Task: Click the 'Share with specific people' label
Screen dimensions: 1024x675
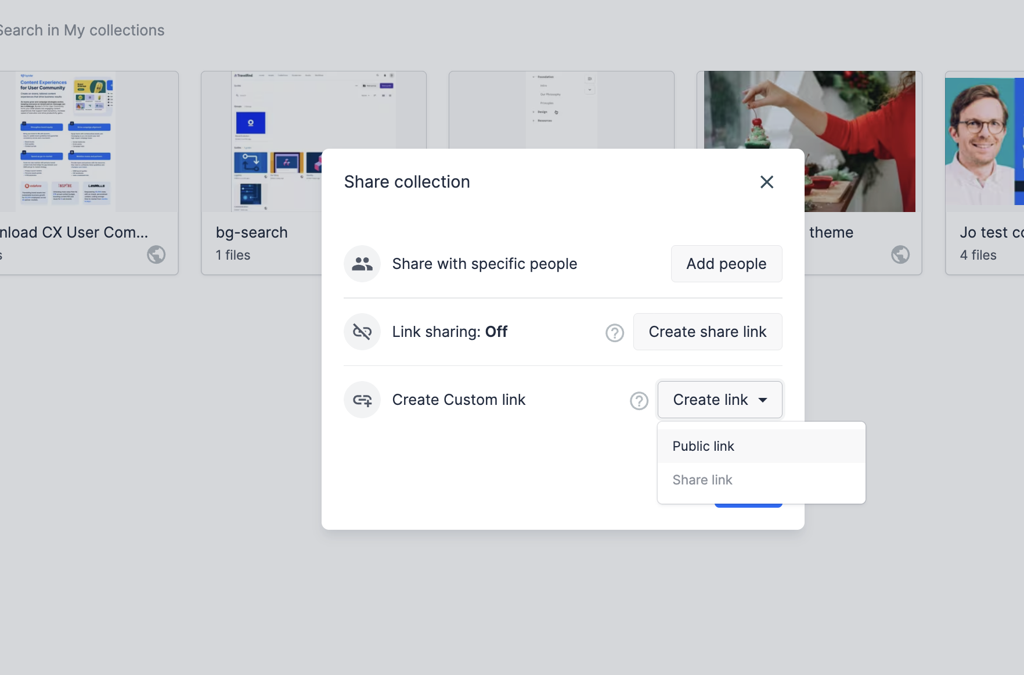Action: coord(485,264)
